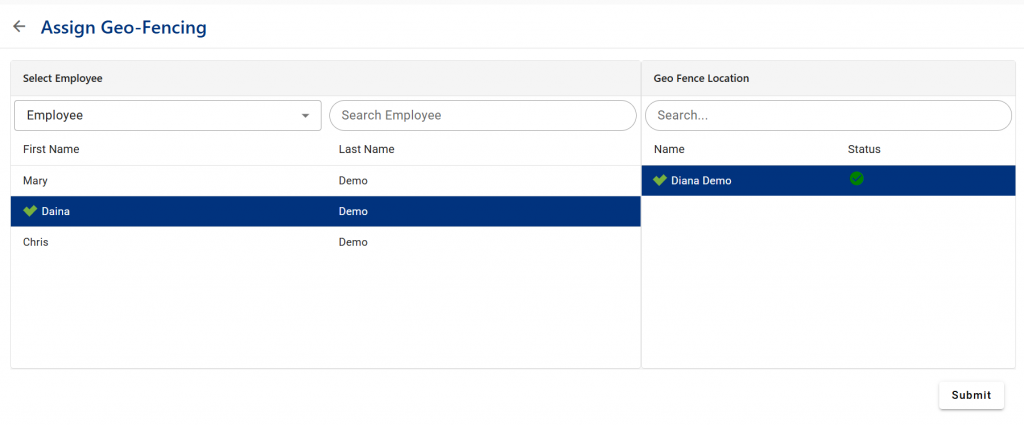Toggle the Diana Demo geo fence row
Image resolution: width=1024 pixels, height=425 pixels.
point(828,181)
